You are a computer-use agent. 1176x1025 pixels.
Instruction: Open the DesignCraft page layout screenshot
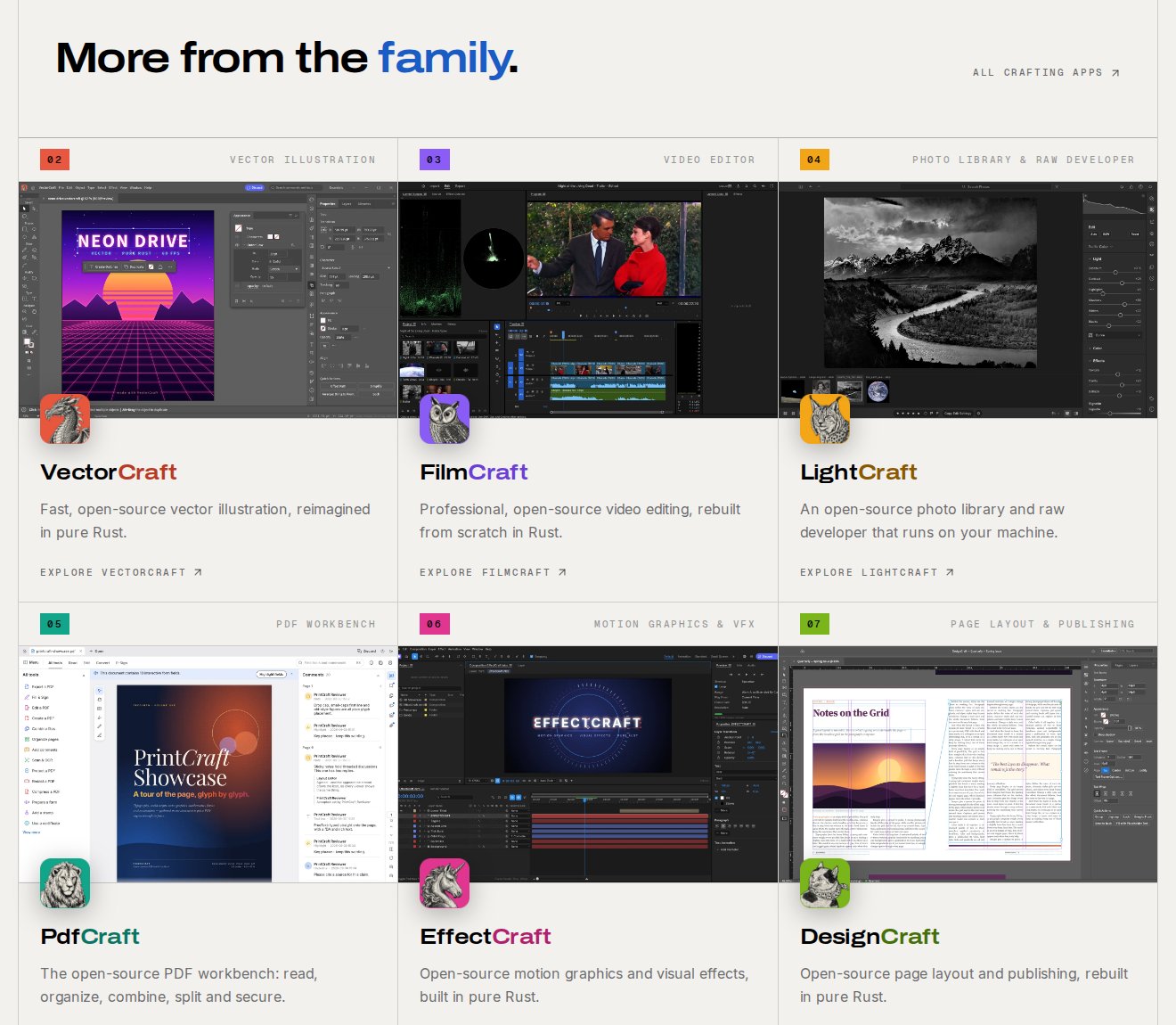click(x=968, y=765)
